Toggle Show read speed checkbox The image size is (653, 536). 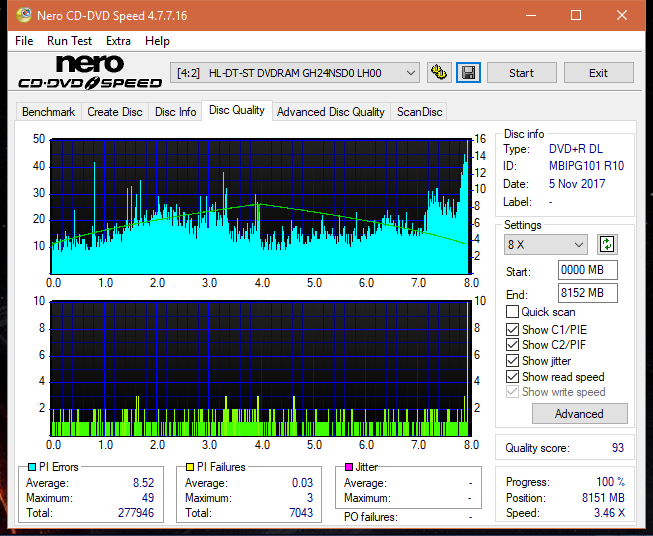click(512, 376)
